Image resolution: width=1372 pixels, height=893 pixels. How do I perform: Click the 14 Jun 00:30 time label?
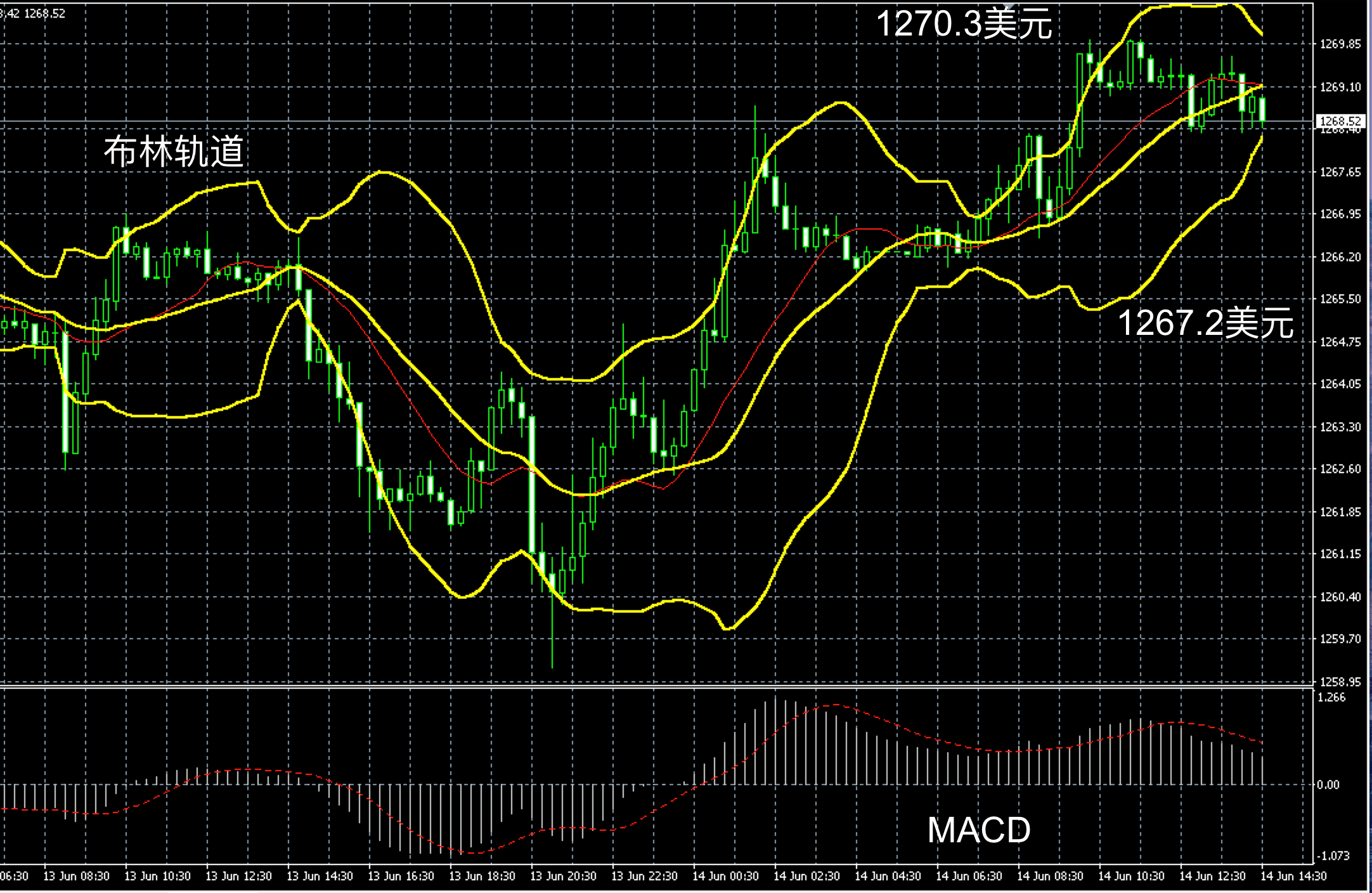pos(725,876)
